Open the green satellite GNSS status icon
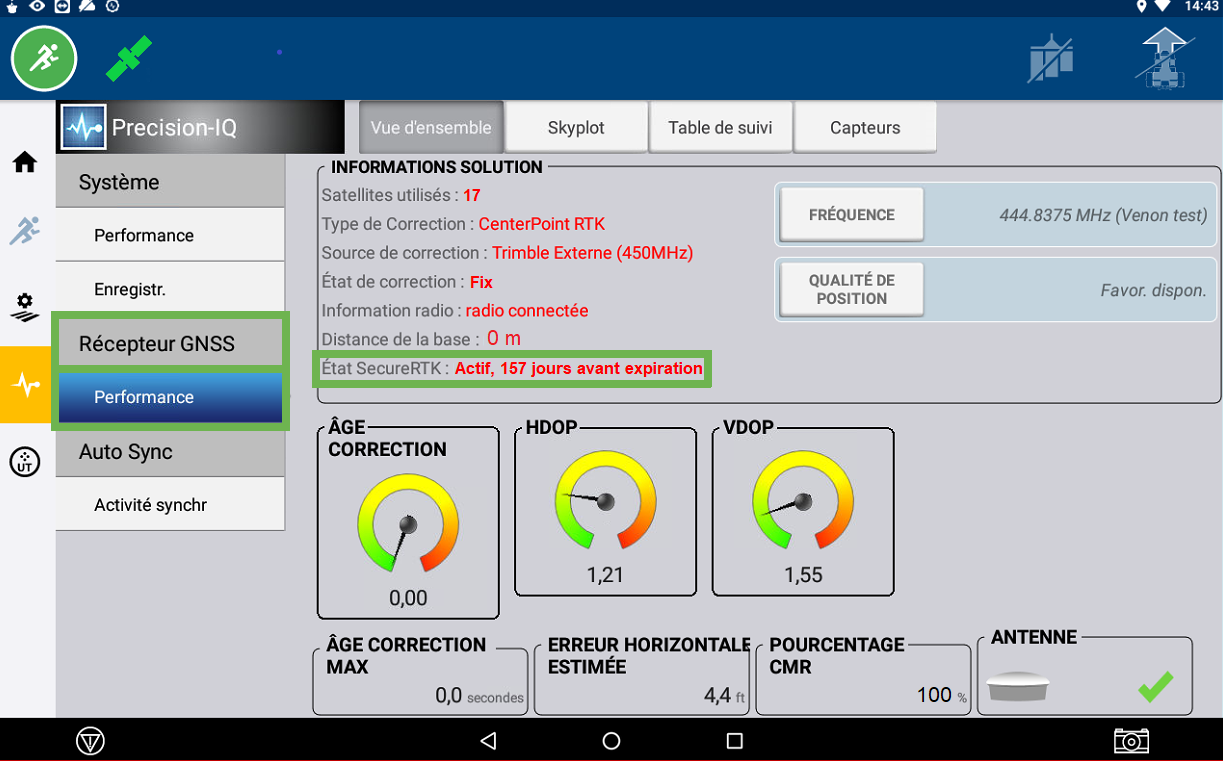This screenshot has width=1223, height=761. 129,59
